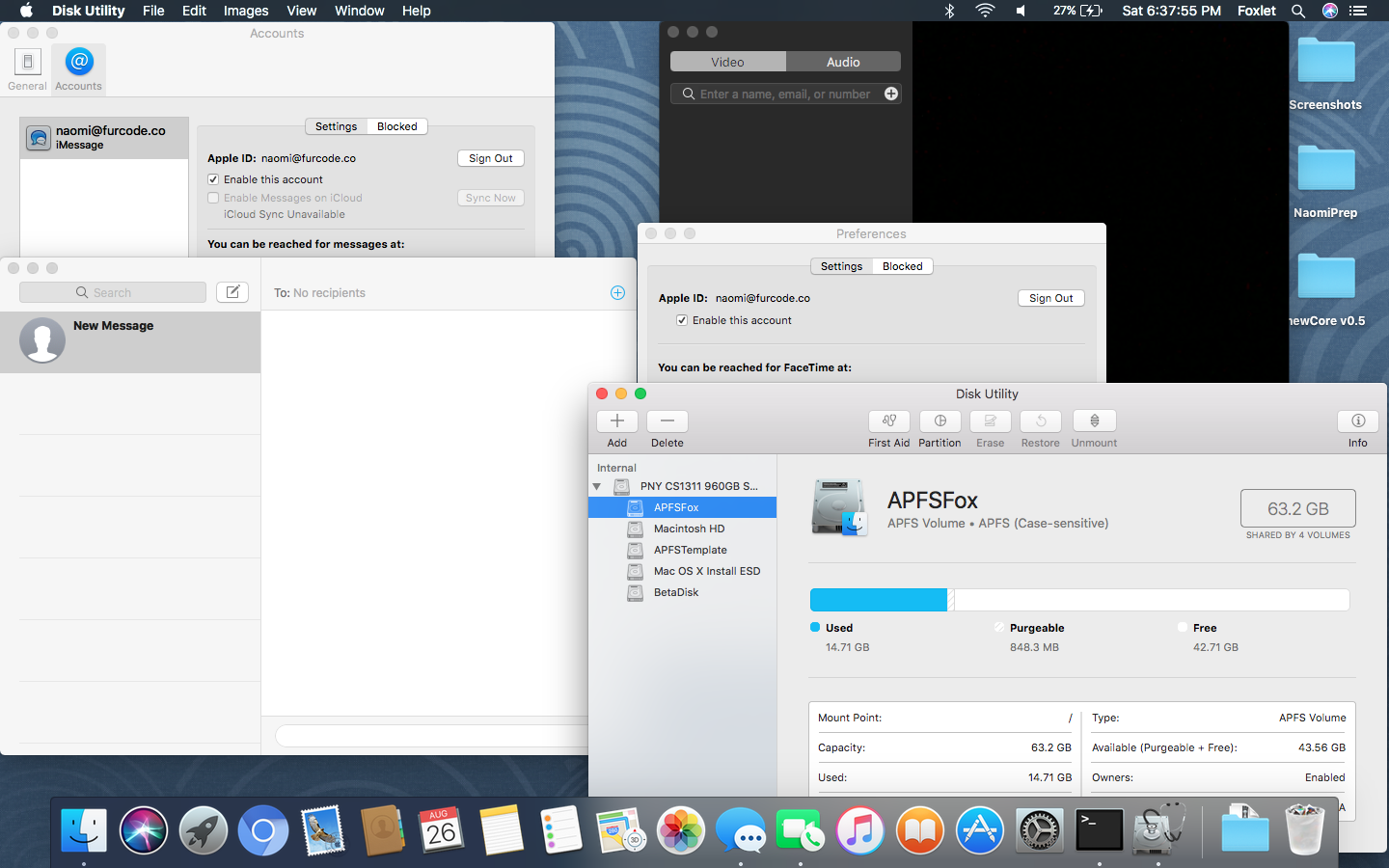1389x868 pixels.
Task: Toggle Enable this account in FaceTime Preferences
Action: click(682, 320)
